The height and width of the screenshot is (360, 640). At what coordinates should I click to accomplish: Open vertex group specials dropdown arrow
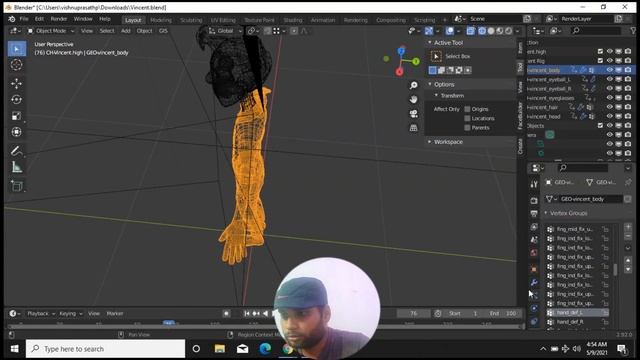pyautogui.click(x=628, y=248)
